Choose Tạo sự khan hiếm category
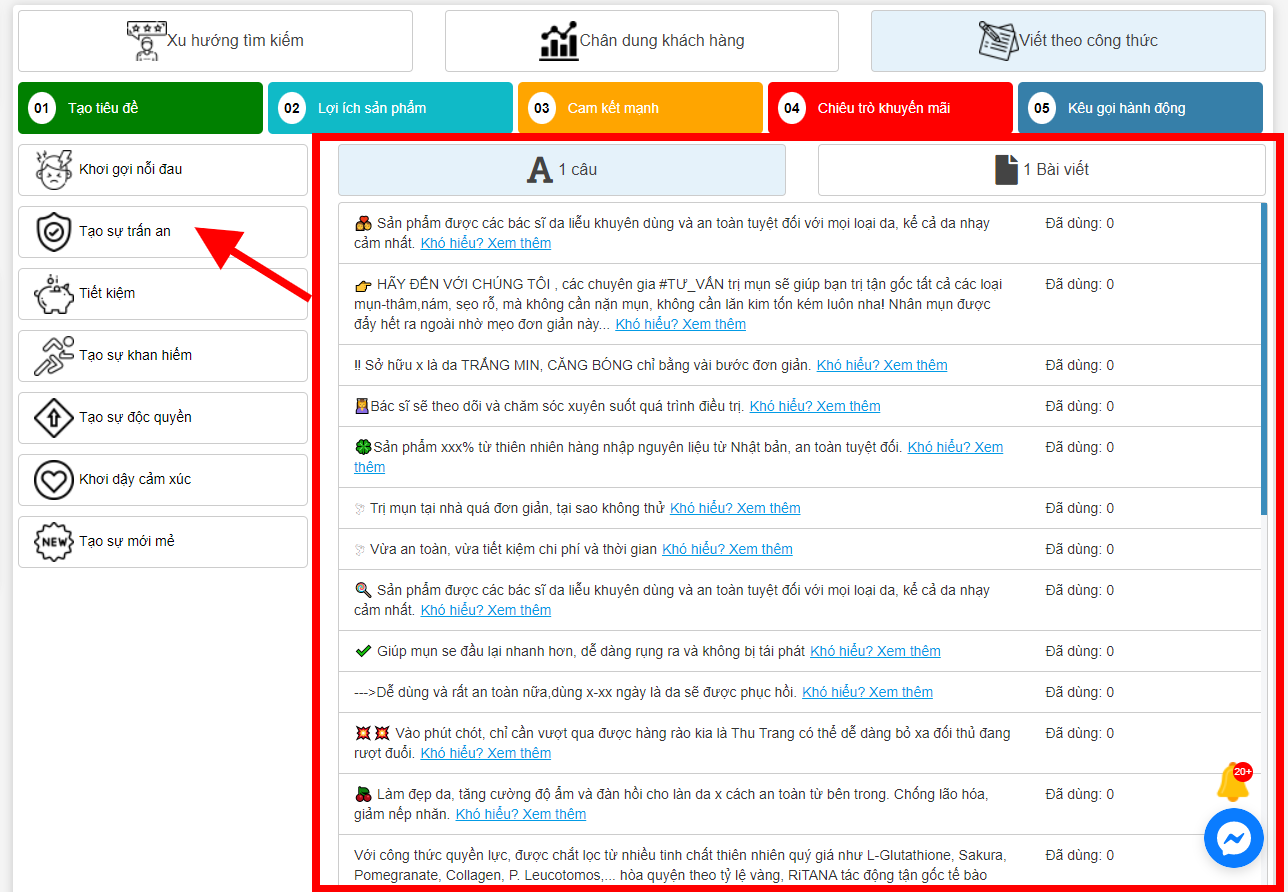 [x=163, y=356]
